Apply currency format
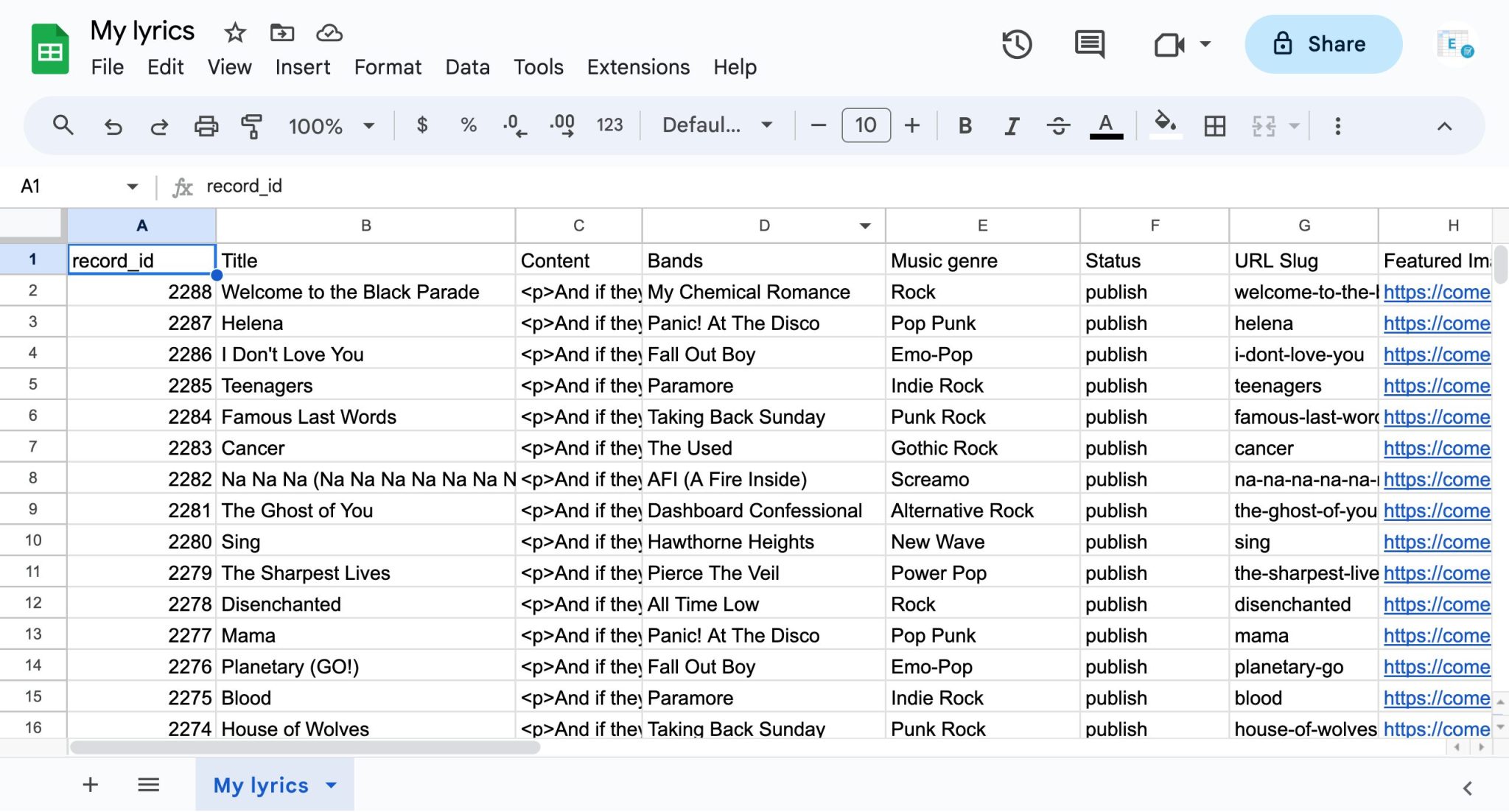The height and width of the screenshot is (812, 1509). point(422,125)
